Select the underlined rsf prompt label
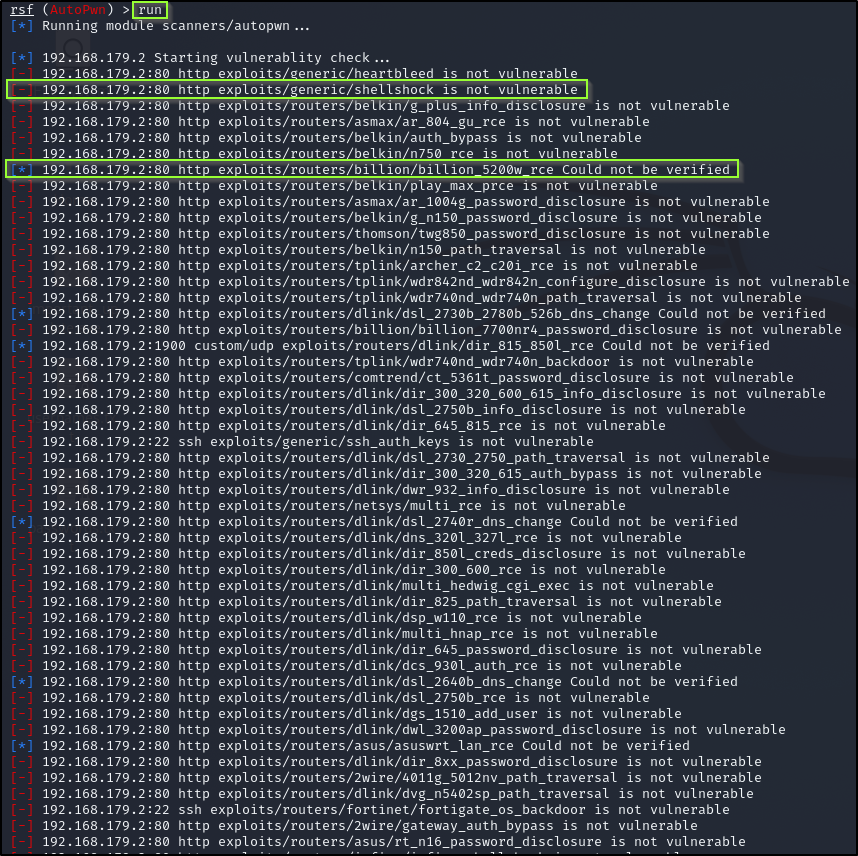 coord(20,10)
